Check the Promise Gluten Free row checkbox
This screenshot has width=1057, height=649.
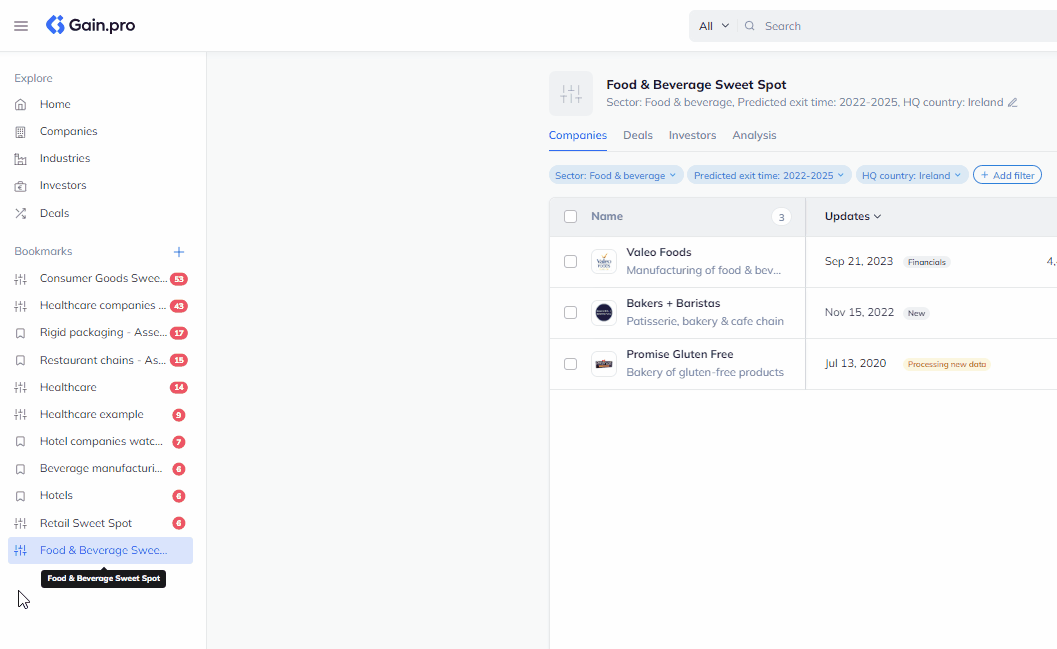[x=570, y=364]
